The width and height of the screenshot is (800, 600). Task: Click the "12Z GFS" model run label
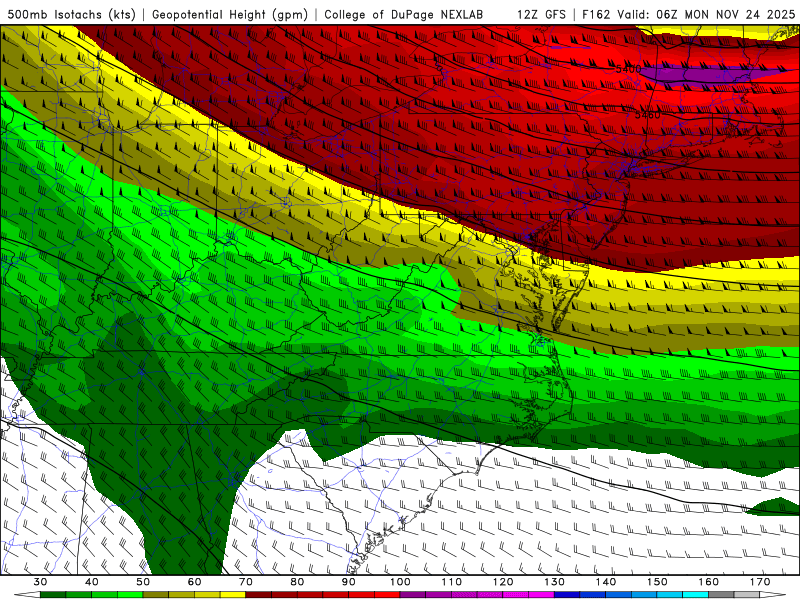pyautogui.click(x=541, y=14)
